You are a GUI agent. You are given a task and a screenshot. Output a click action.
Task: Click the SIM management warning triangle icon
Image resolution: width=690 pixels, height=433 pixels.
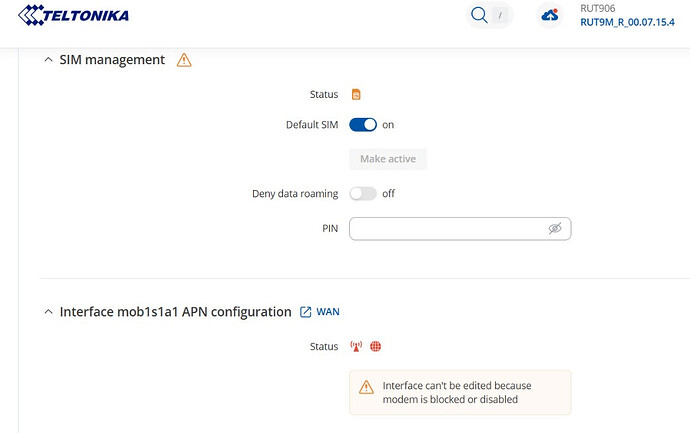(184, 60)
